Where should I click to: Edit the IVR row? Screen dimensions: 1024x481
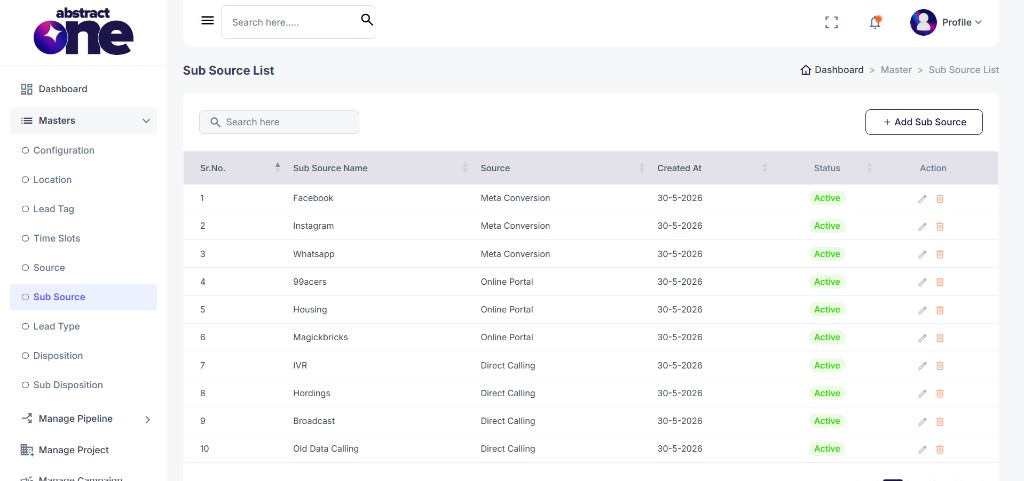pyautogui.click(x=922, y=366)
